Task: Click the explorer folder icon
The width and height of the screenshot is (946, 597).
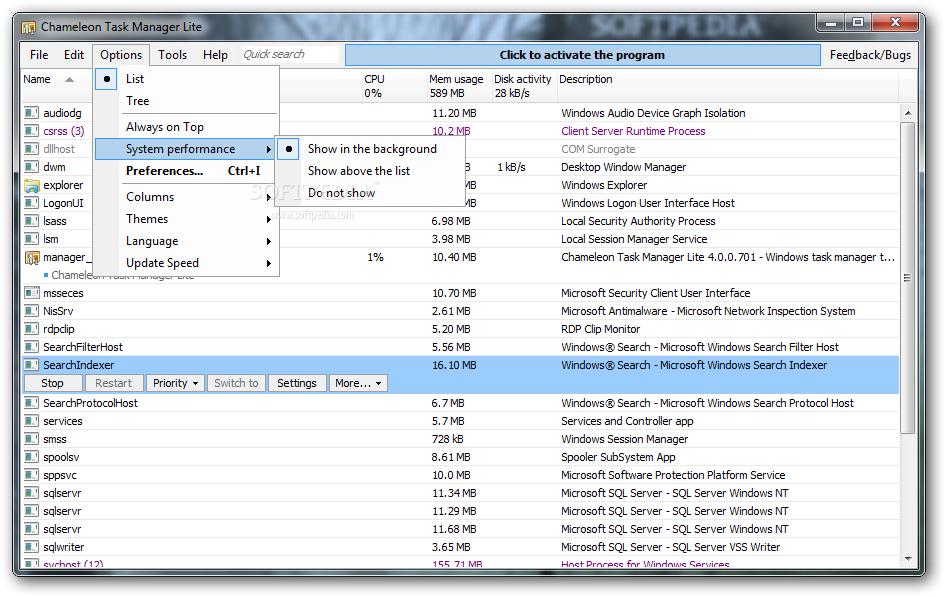Action: (x=31, y=185)
